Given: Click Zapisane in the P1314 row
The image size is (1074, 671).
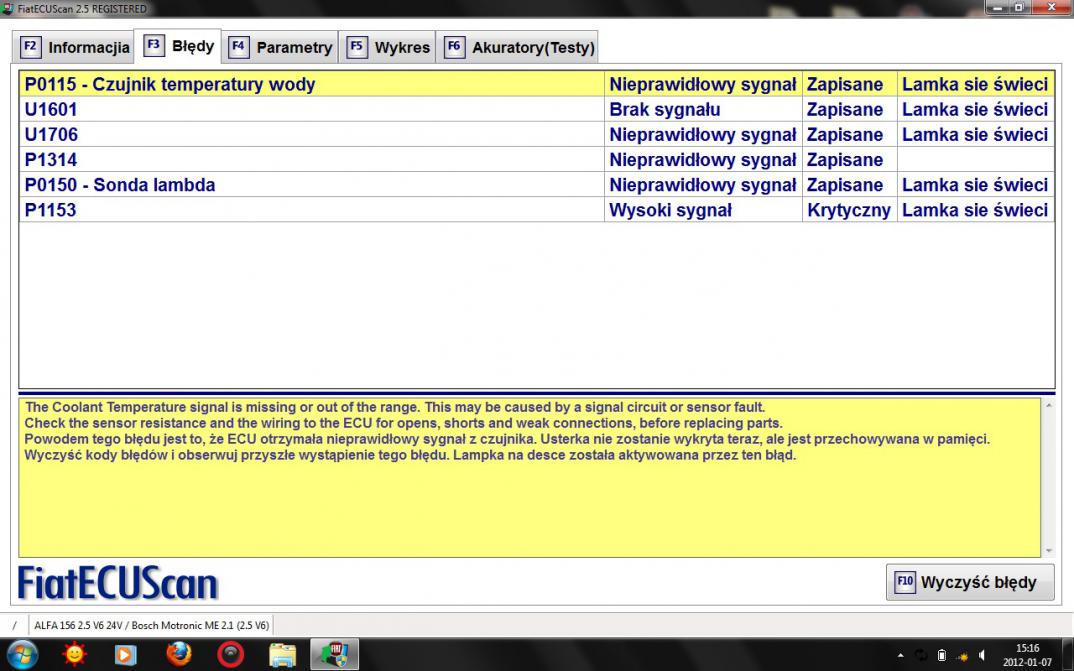Looking at the screenshot, I should [x=845, y=160].
